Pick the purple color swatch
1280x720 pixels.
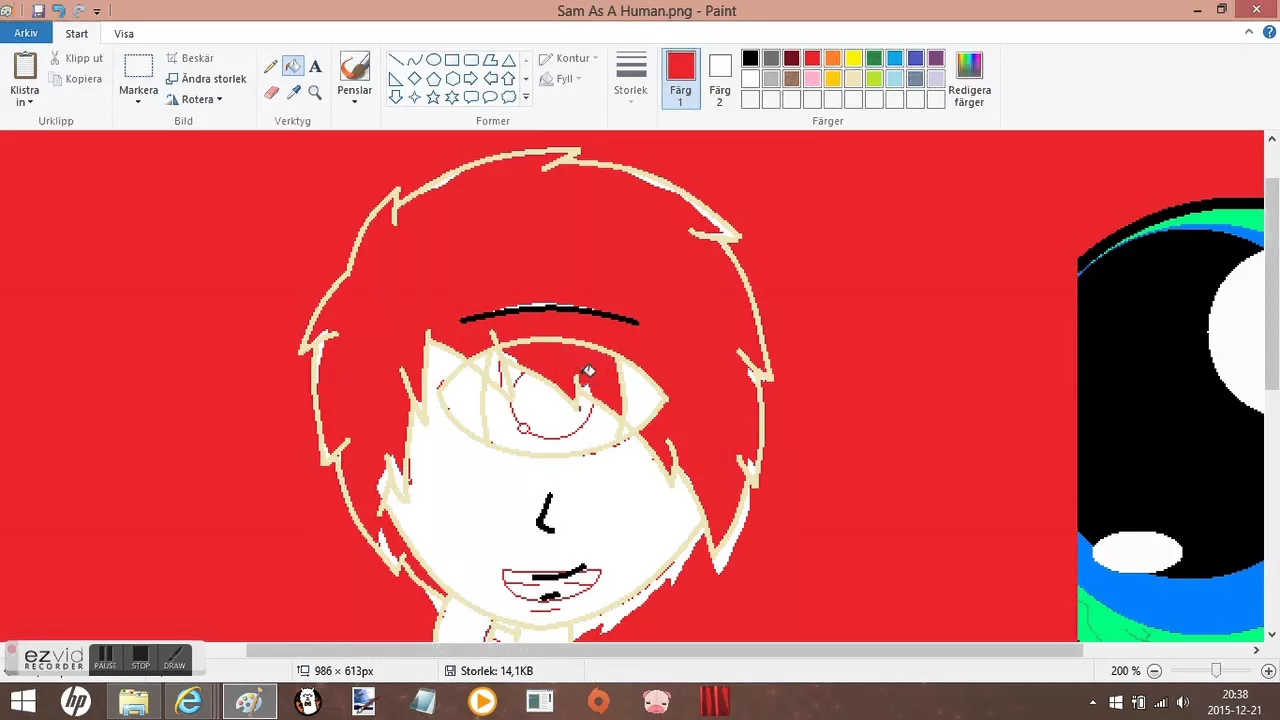[936, 58]
